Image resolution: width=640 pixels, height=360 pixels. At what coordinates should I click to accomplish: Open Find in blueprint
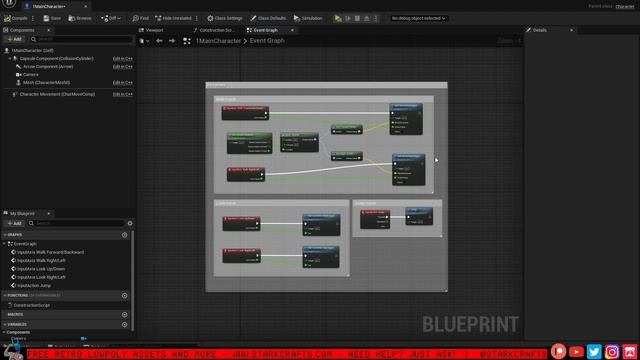coord(140,18)
